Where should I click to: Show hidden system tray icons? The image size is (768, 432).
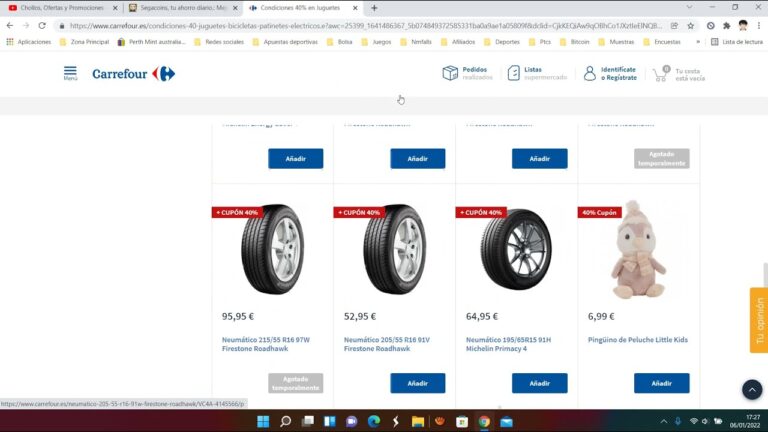click(x=664, y=421)
